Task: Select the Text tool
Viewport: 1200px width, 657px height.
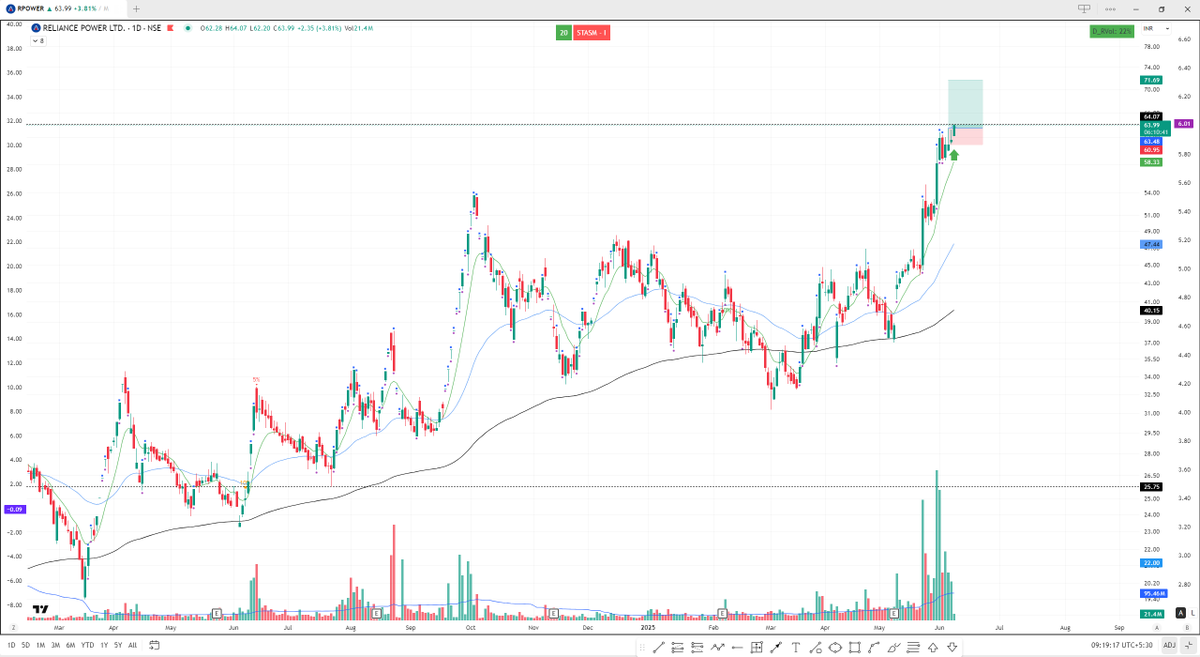Action: click(796, 647)
